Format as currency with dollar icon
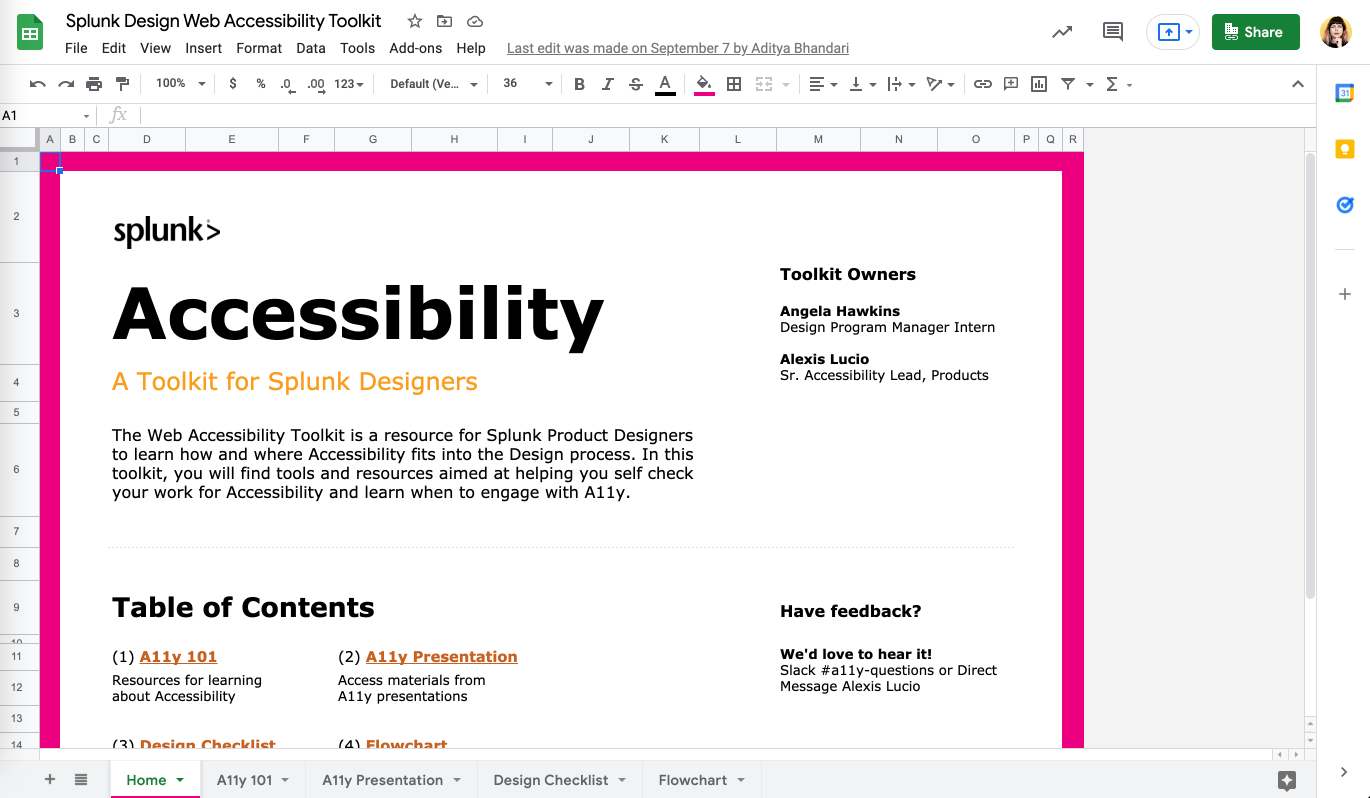The width and height of the screenshot is (1370, 798). click(233, 84)
